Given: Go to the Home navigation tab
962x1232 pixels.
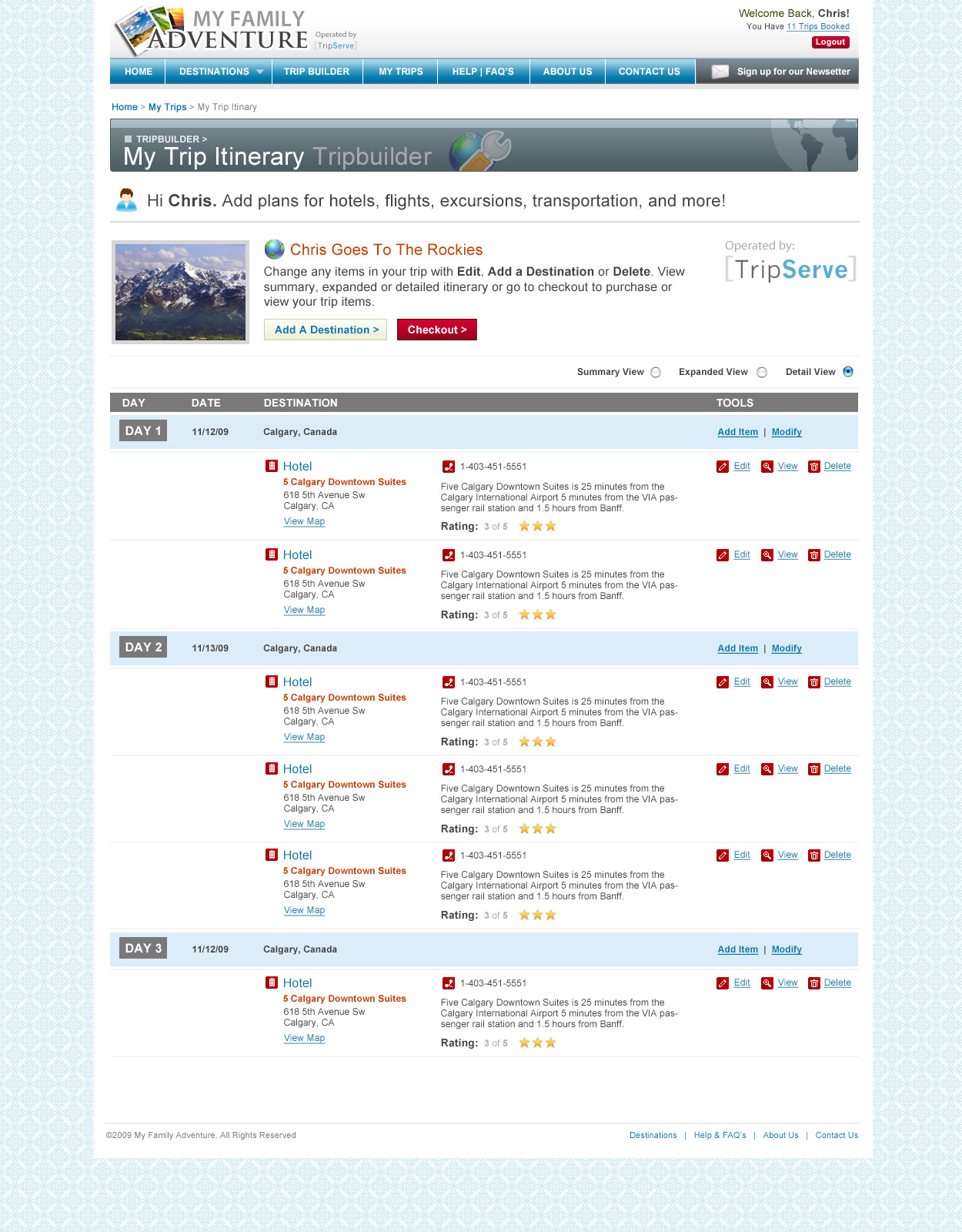Looking at the screenshot, I should 139,72.
